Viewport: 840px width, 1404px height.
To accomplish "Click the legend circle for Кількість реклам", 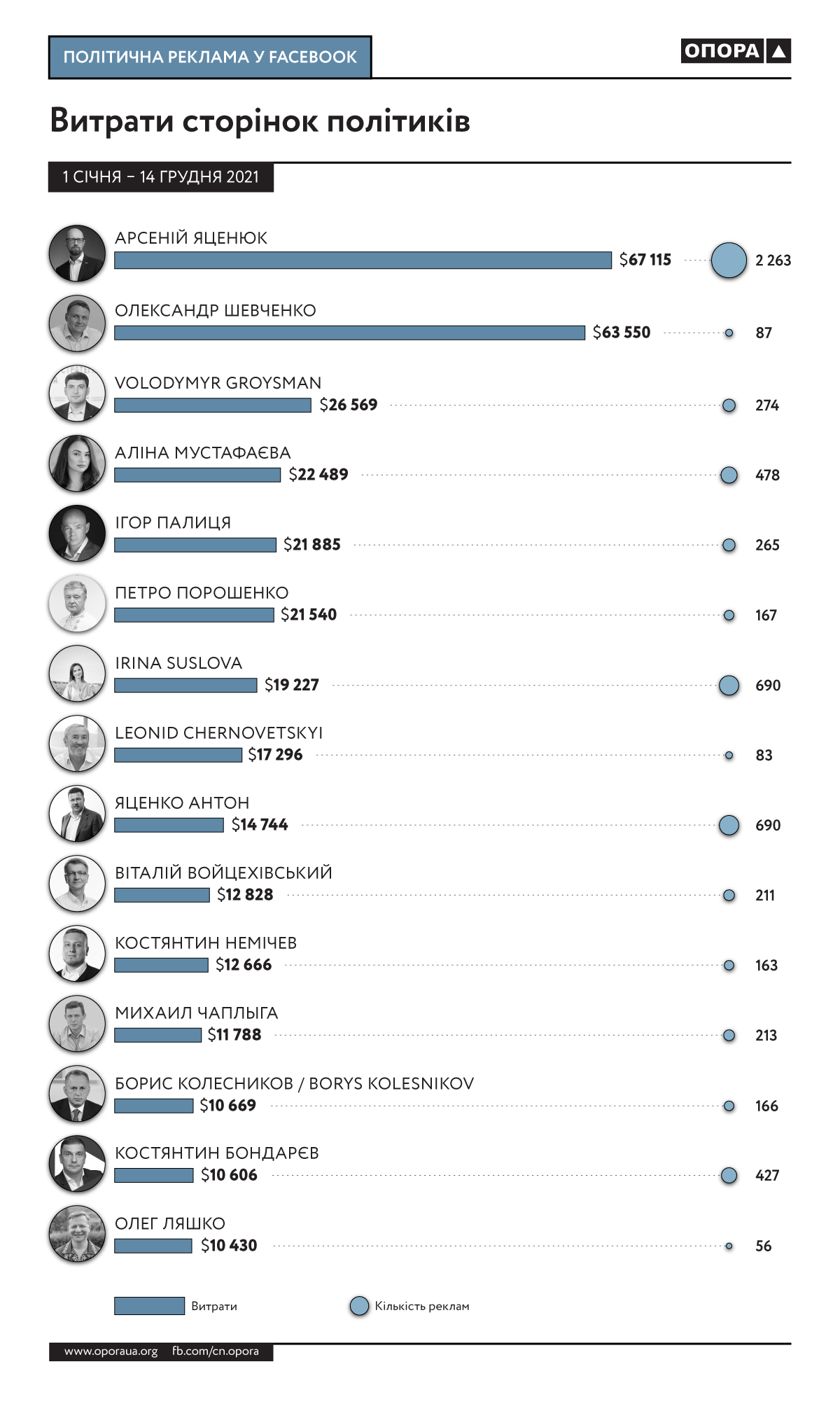I will (x=359, y=1306).
